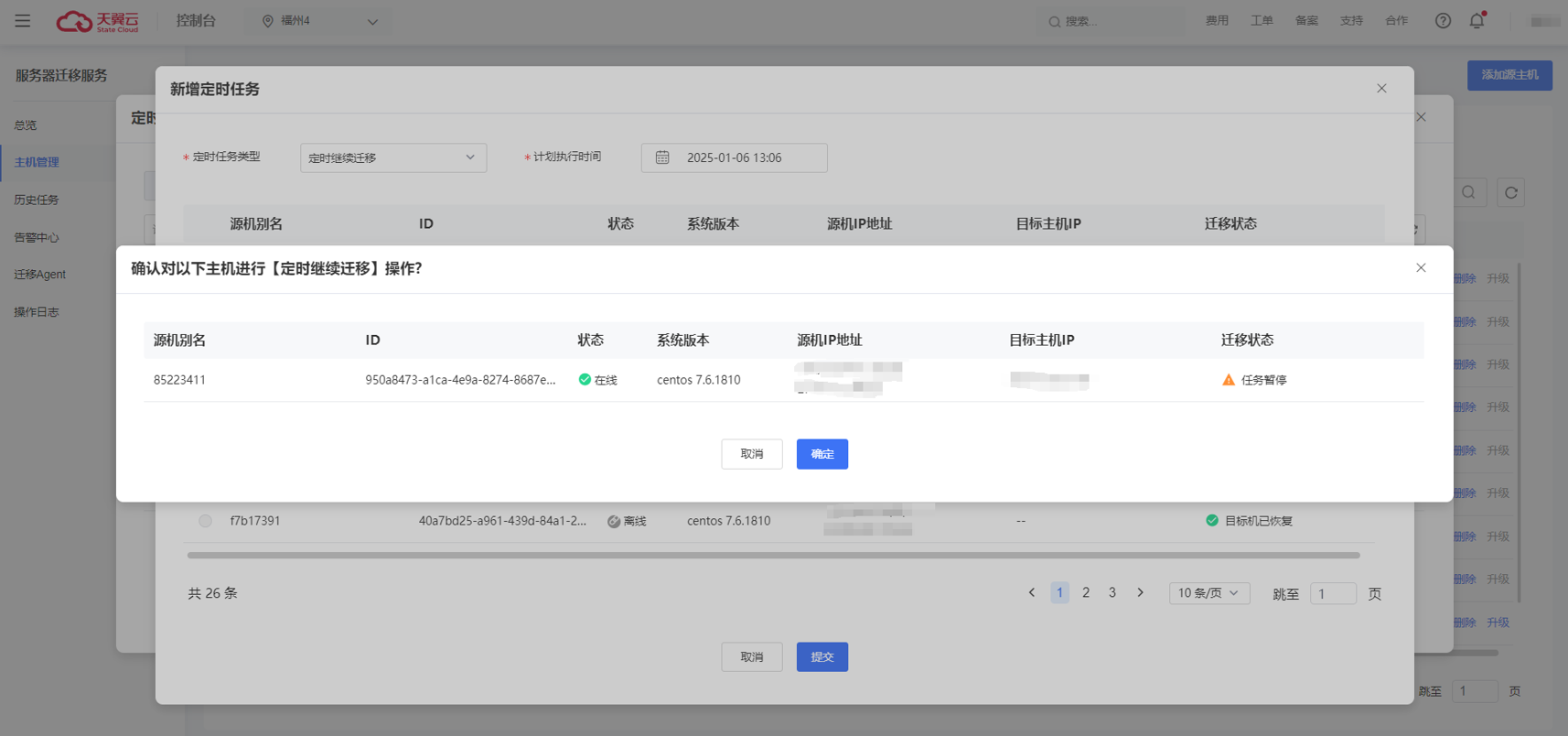This screenshot has width=1568, height=736.
Task: Open the 定时任务类型 dropdown
Action: pos(393,157)
